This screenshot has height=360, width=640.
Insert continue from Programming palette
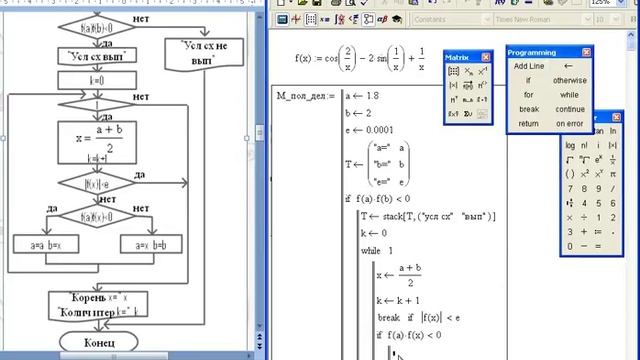[570, 109]
